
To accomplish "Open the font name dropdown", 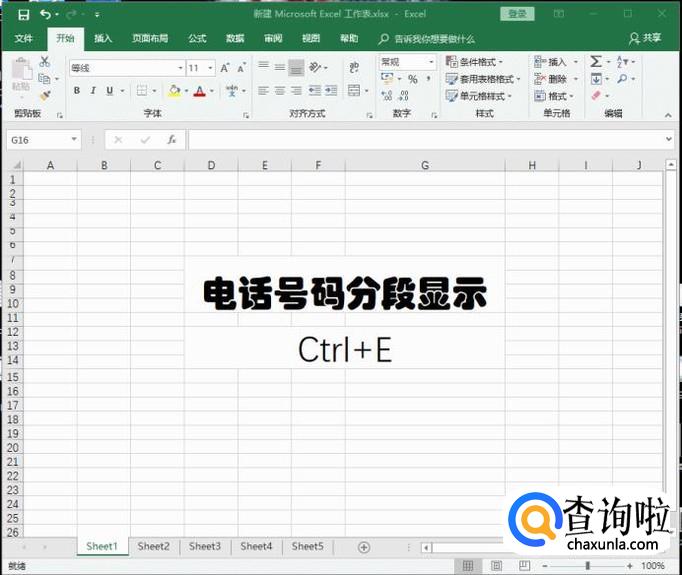I will [x=180, y=68].
